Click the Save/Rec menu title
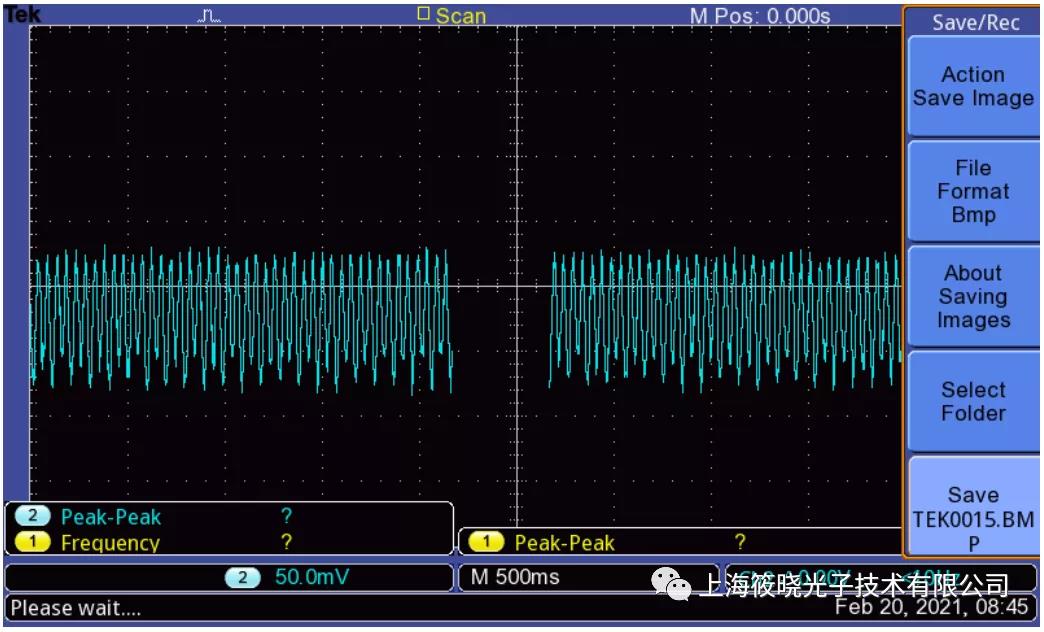 click(x=975, y=23)
